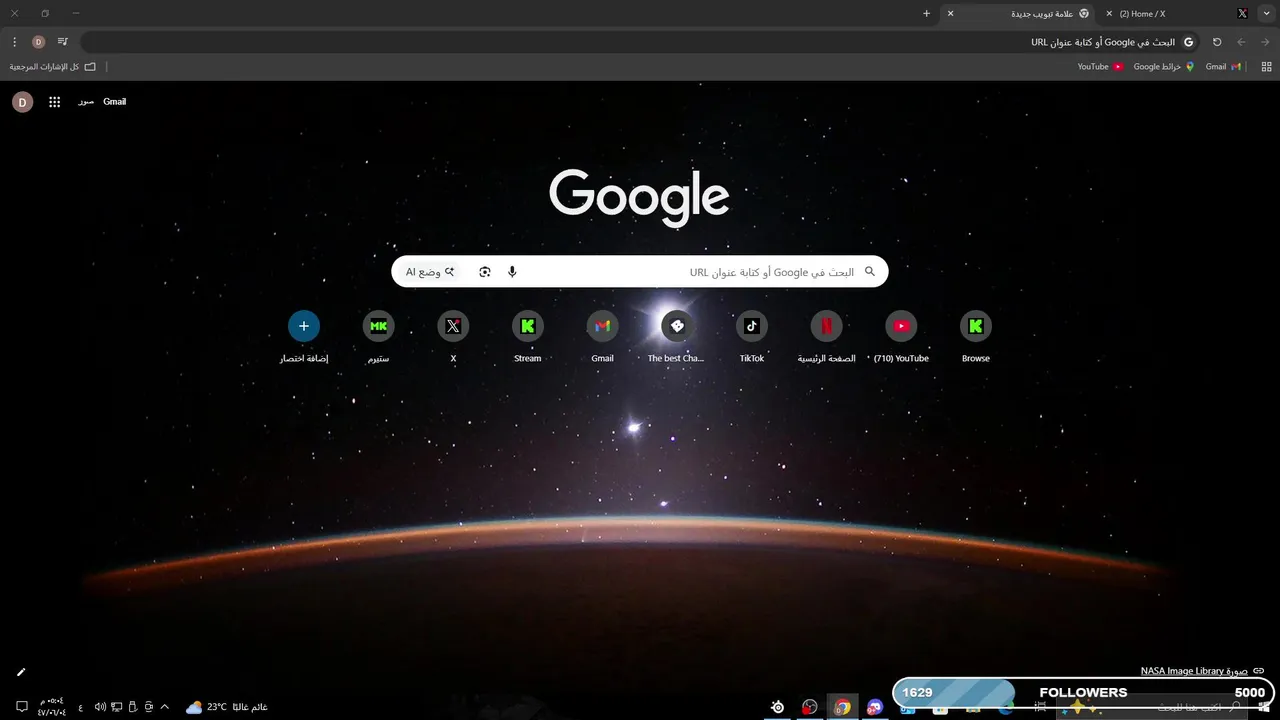Open the Discord taskbar icon

click(x=875, y=707)
